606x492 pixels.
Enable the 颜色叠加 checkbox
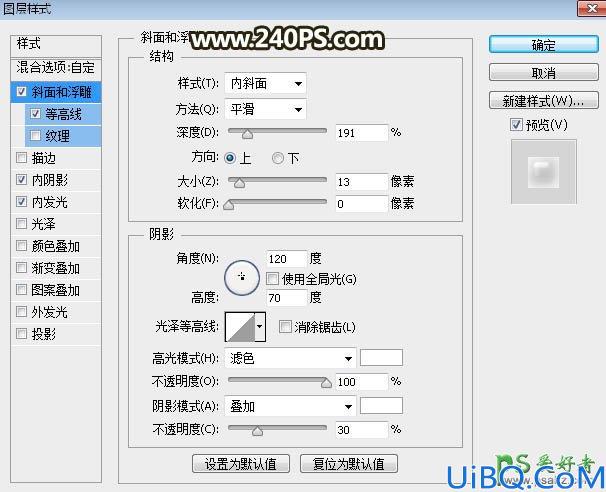21,246
